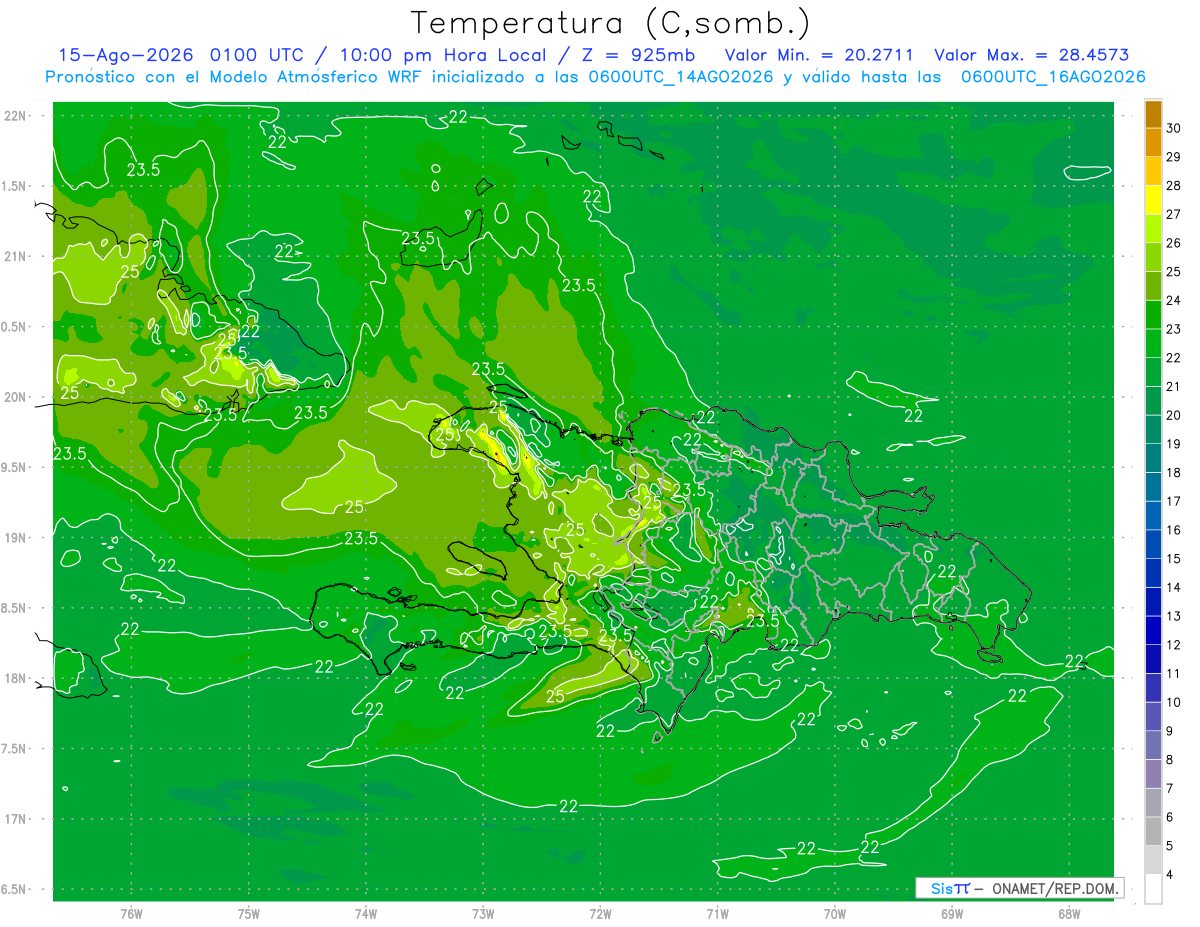
Task: Click the purple color bar segment between 8 and 9
Action: pyautogui.click(x=1153, y=746)
